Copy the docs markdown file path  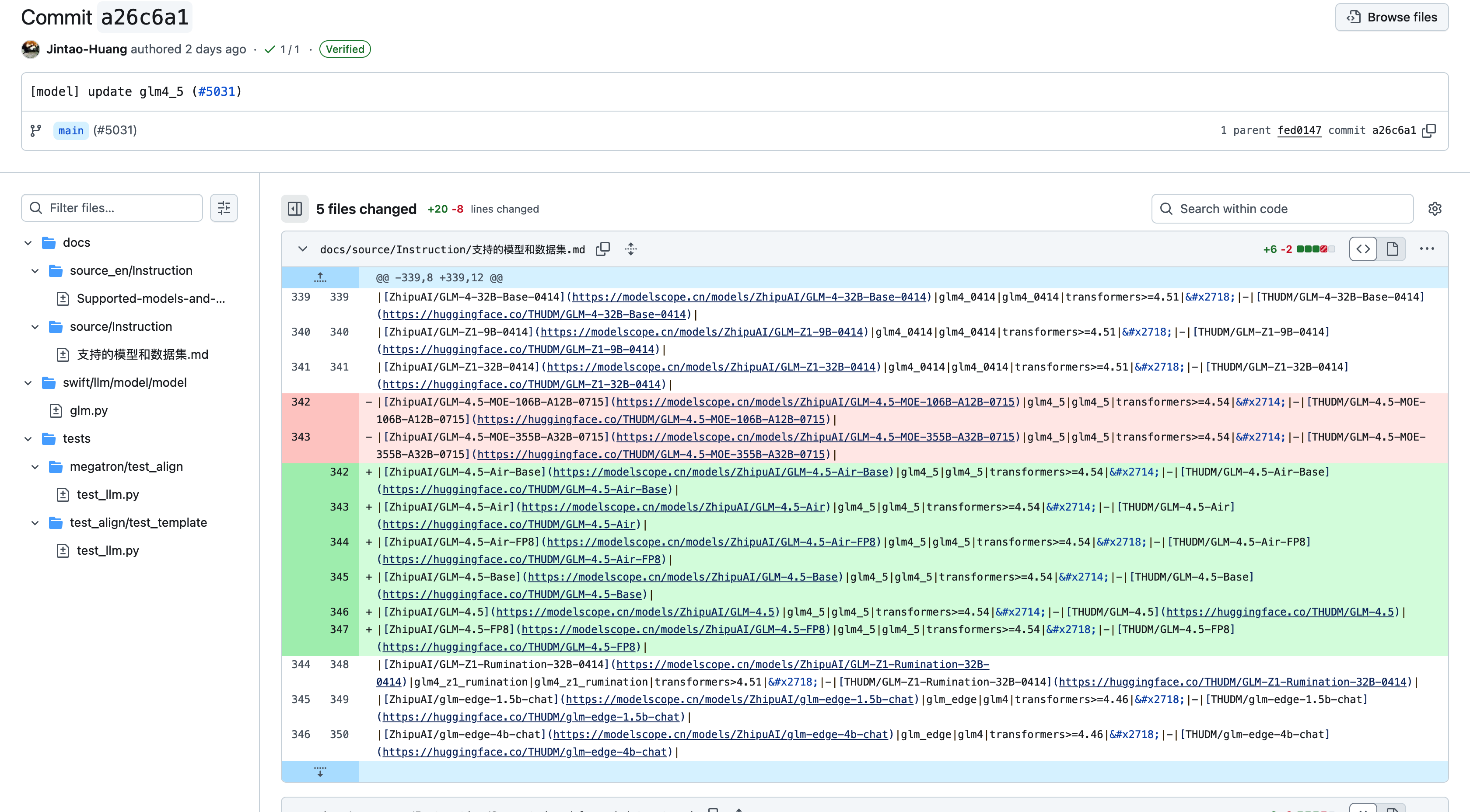pyautogui.click(x=602, y=249)
